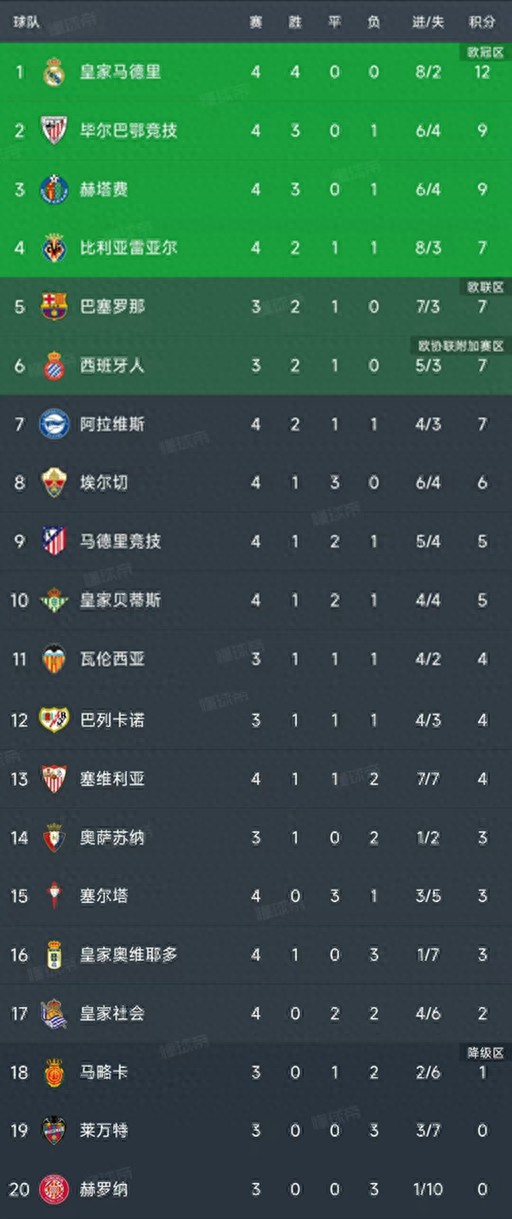Select the Real Sociedad crest icon

[x=54, y=1014]
